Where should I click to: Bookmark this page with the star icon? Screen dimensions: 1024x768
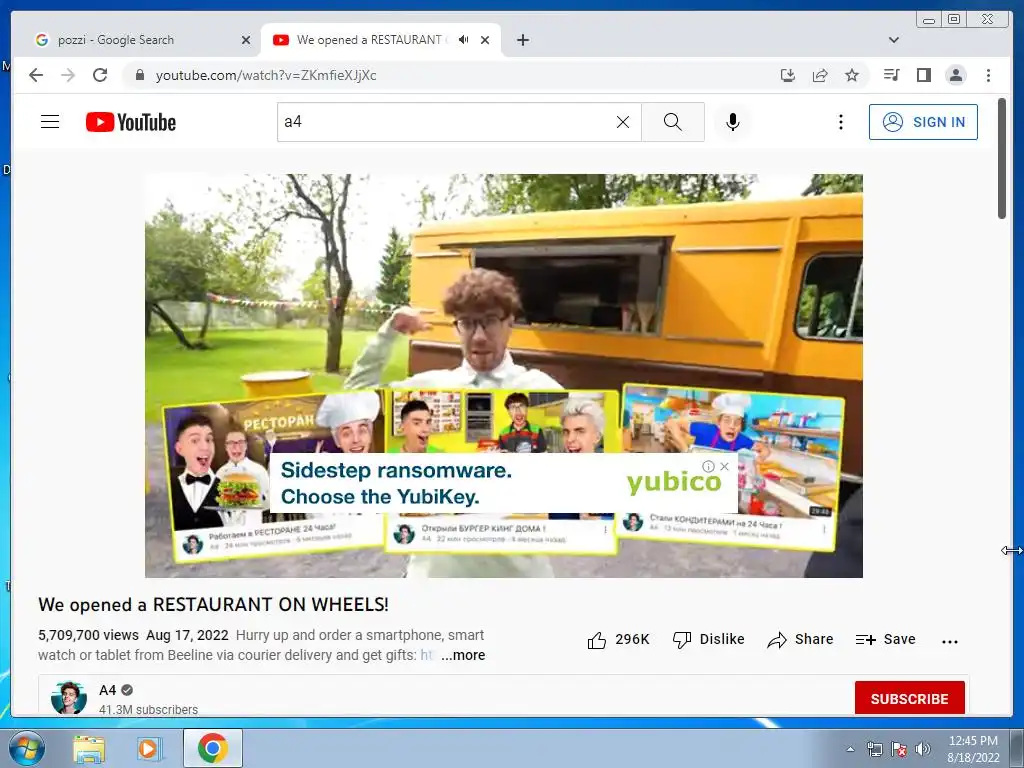(852, 75)
